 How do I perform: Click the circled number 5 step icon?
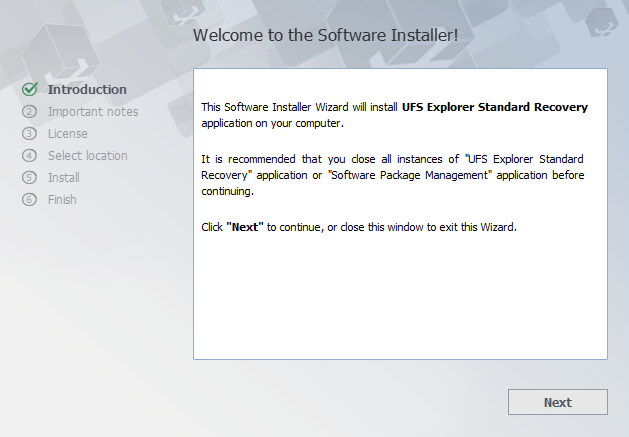[29, 177]
